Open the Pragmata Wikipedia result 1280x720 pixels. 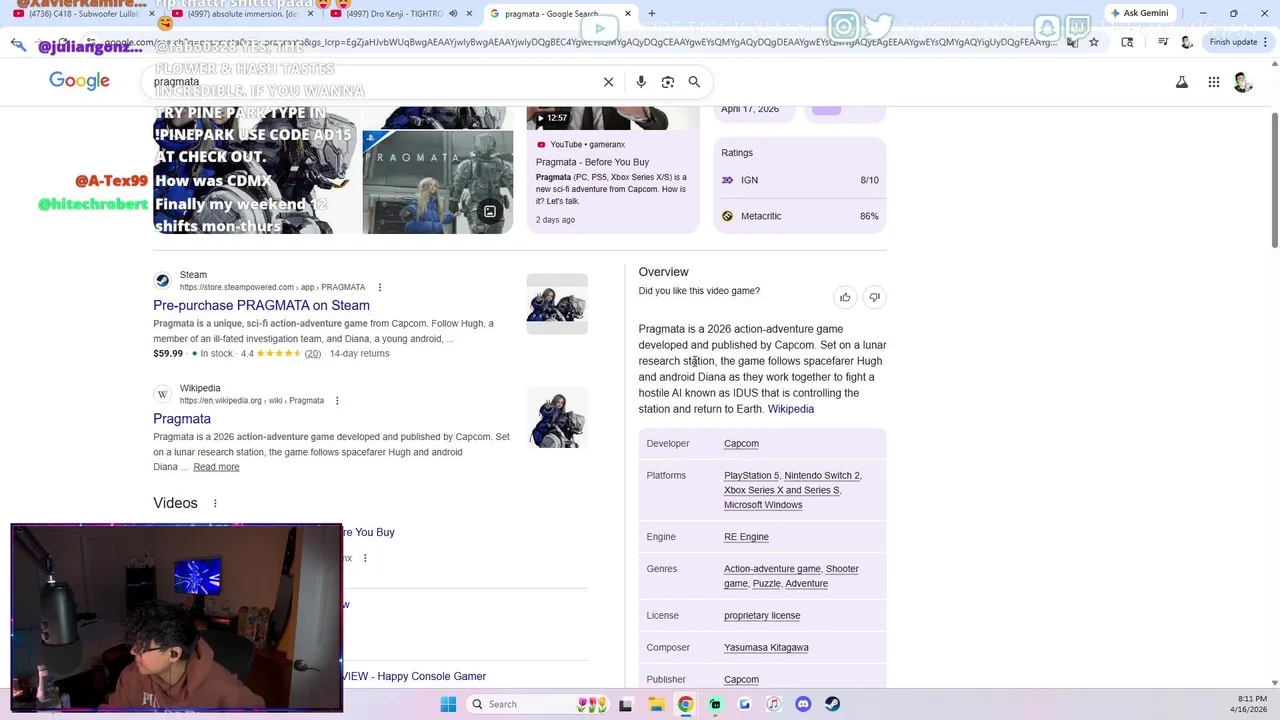tap(182, 419)
